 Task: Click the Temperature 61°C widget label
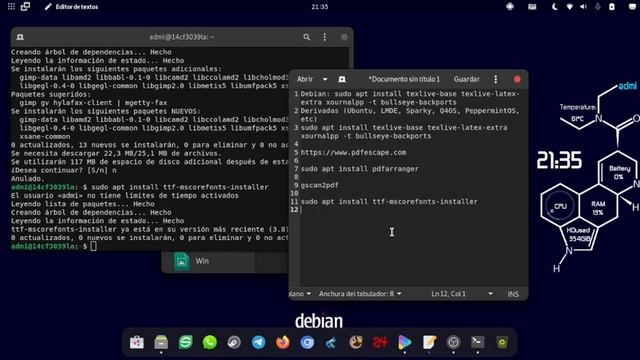pyautogui.click(x=578, y=113)
